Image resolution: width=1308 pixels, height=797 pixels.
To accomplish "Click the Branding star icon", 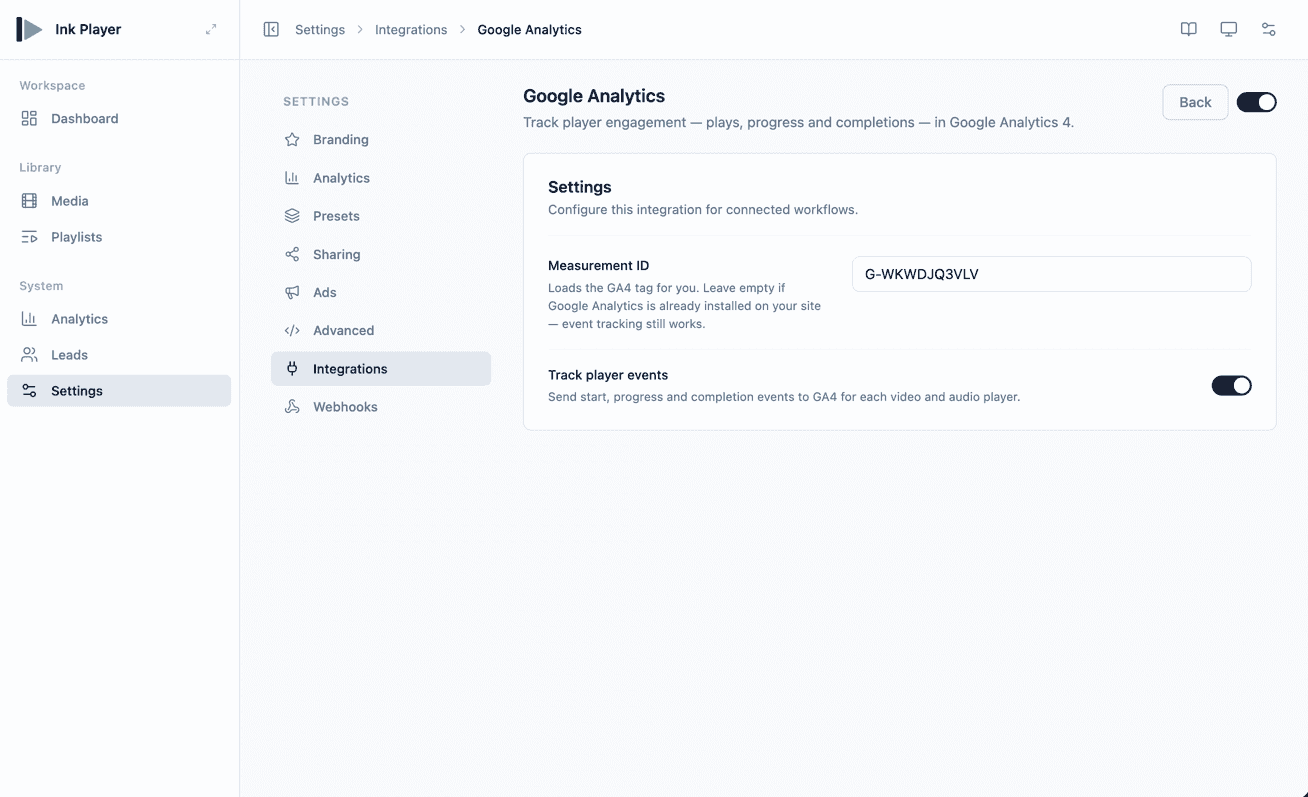I will click(292, 140).
